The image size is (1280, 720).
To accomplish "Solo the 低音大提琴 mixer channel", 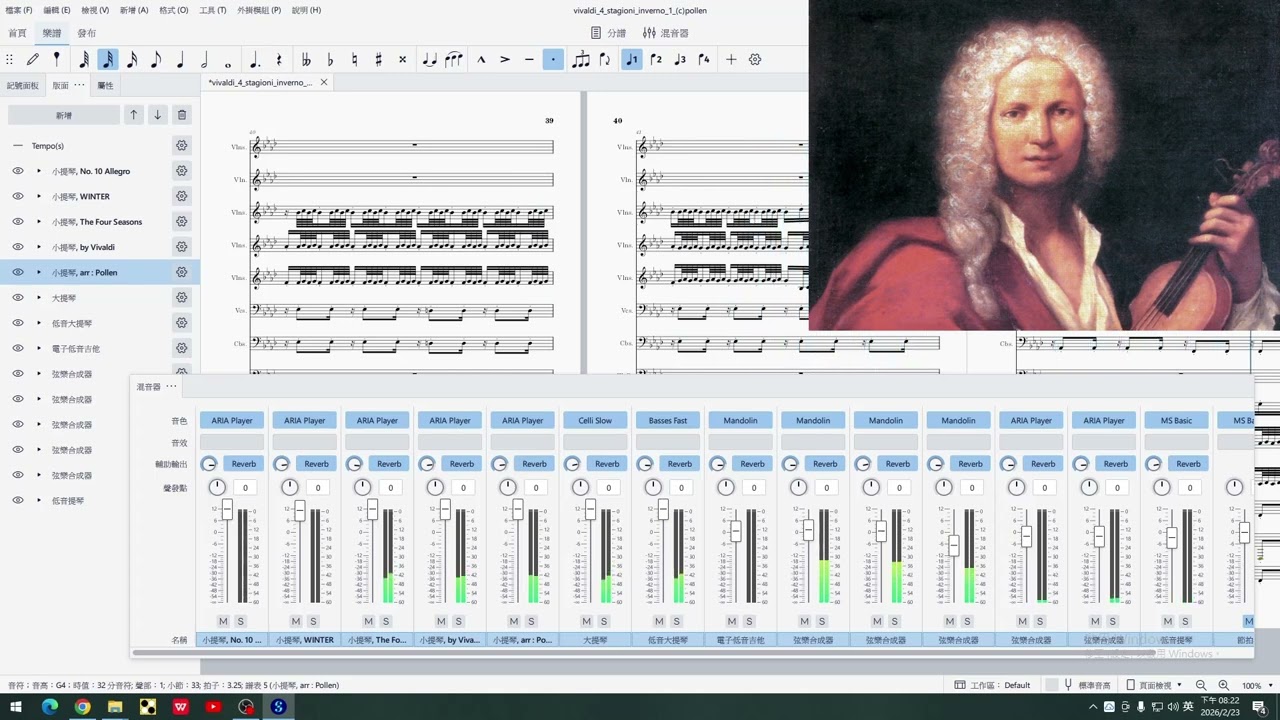I will pyautogui.click(x=676, y=621).
